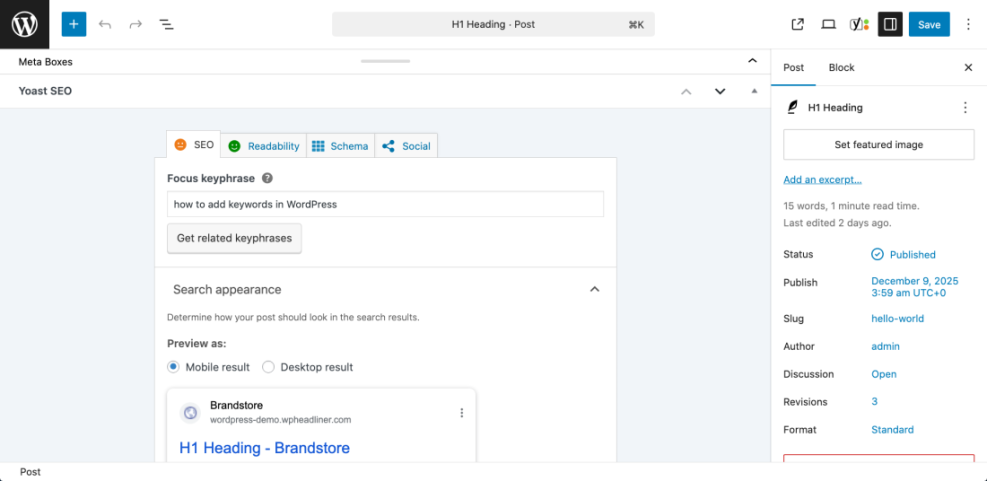Change the Standard post format

[x=892, y=430]
